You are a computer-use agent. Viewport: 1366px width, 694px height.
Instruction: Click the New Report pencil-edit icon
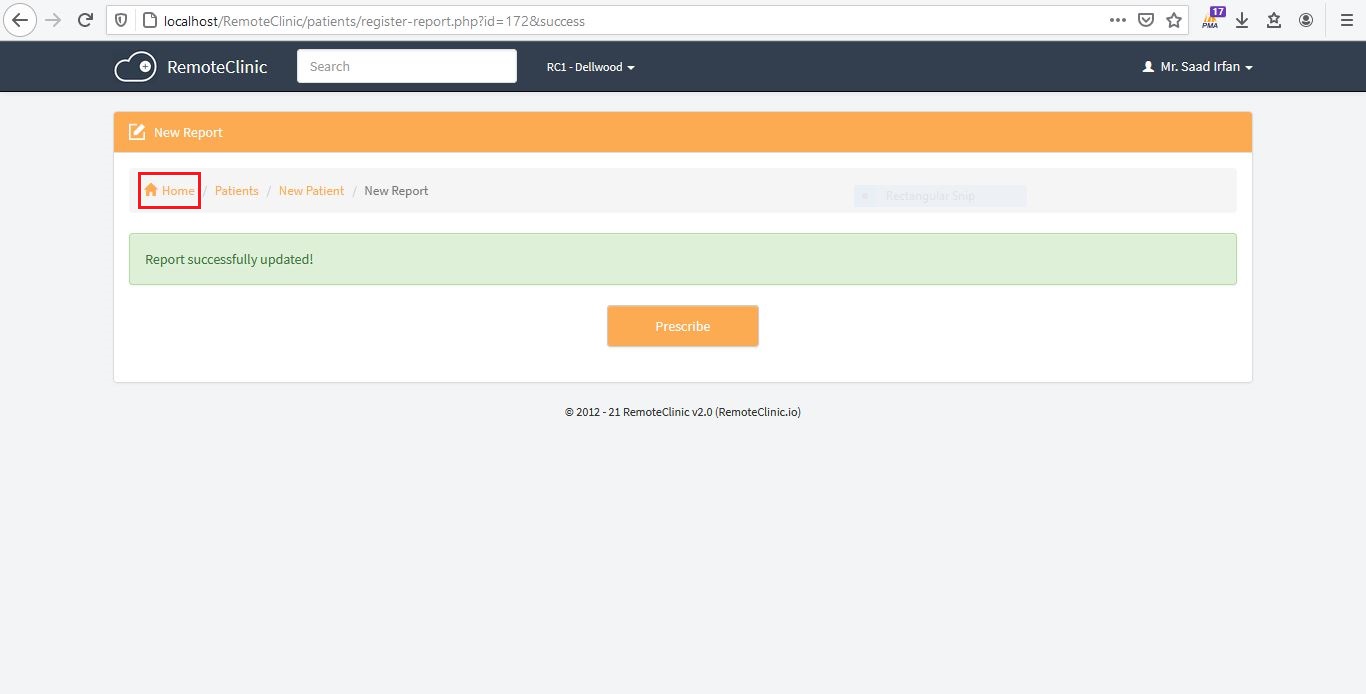coord(137,132)
